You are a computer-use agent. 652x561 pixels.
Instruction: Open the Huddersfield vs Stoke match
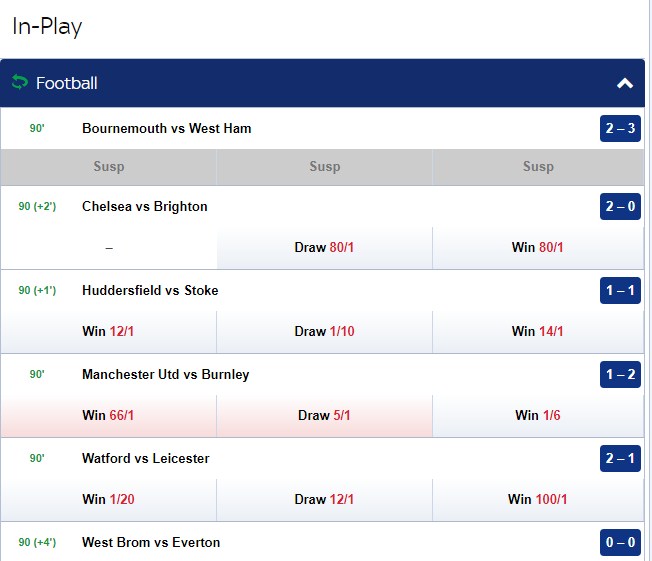(x=150, y=290)
